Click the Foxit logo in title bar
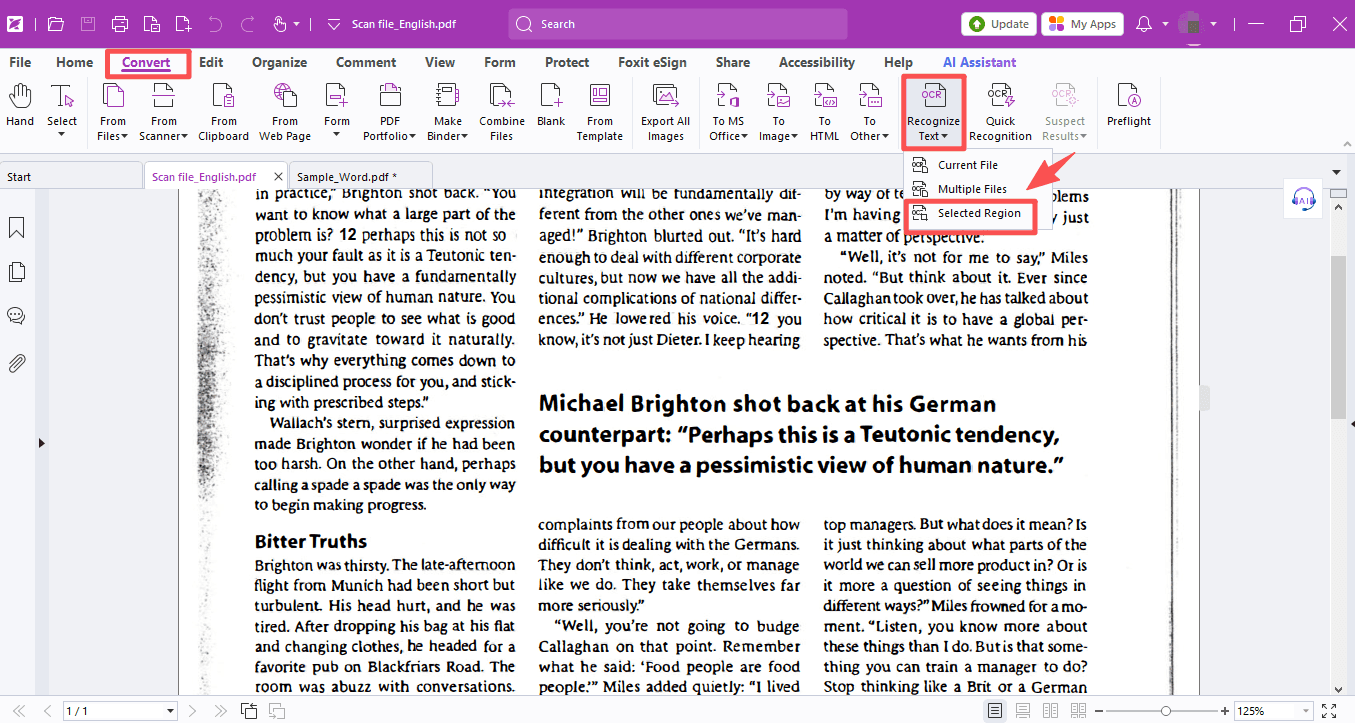This screenshot has height=723, width=1355. pyautogui.click(x=16, y=24)
